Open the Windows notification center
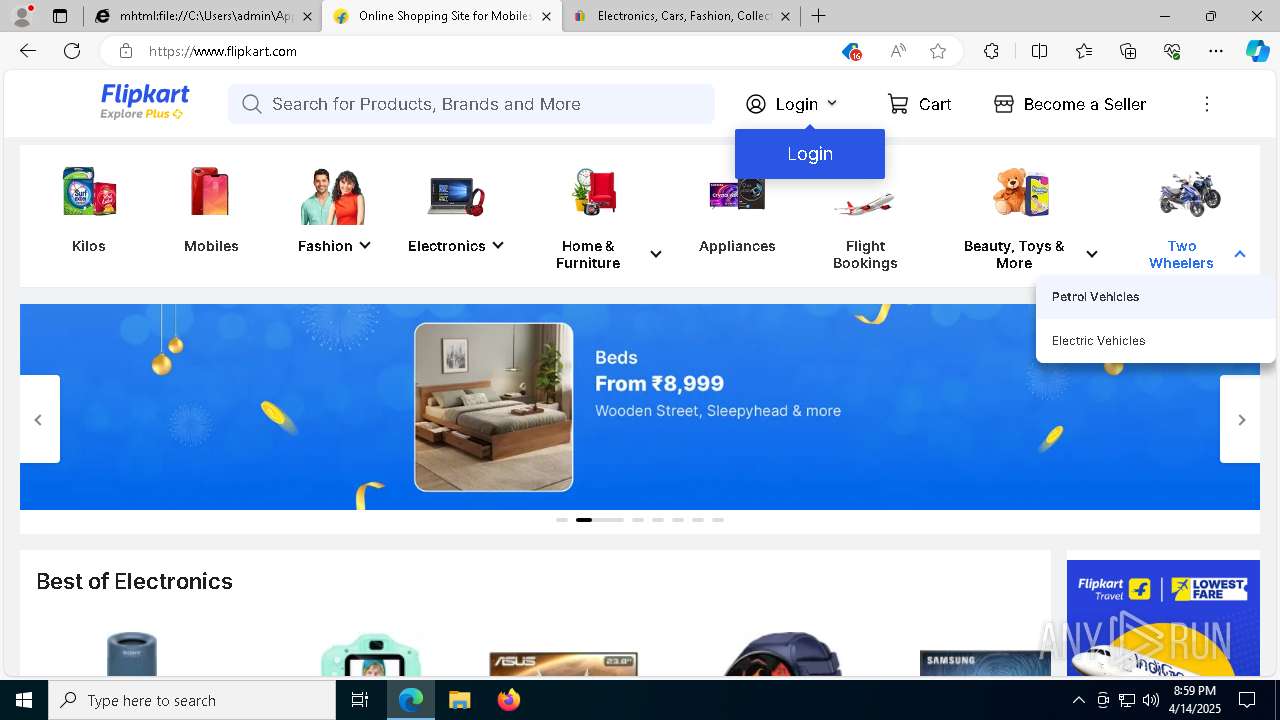The height and width of the screenshot is (720, 1280). 1247,700
